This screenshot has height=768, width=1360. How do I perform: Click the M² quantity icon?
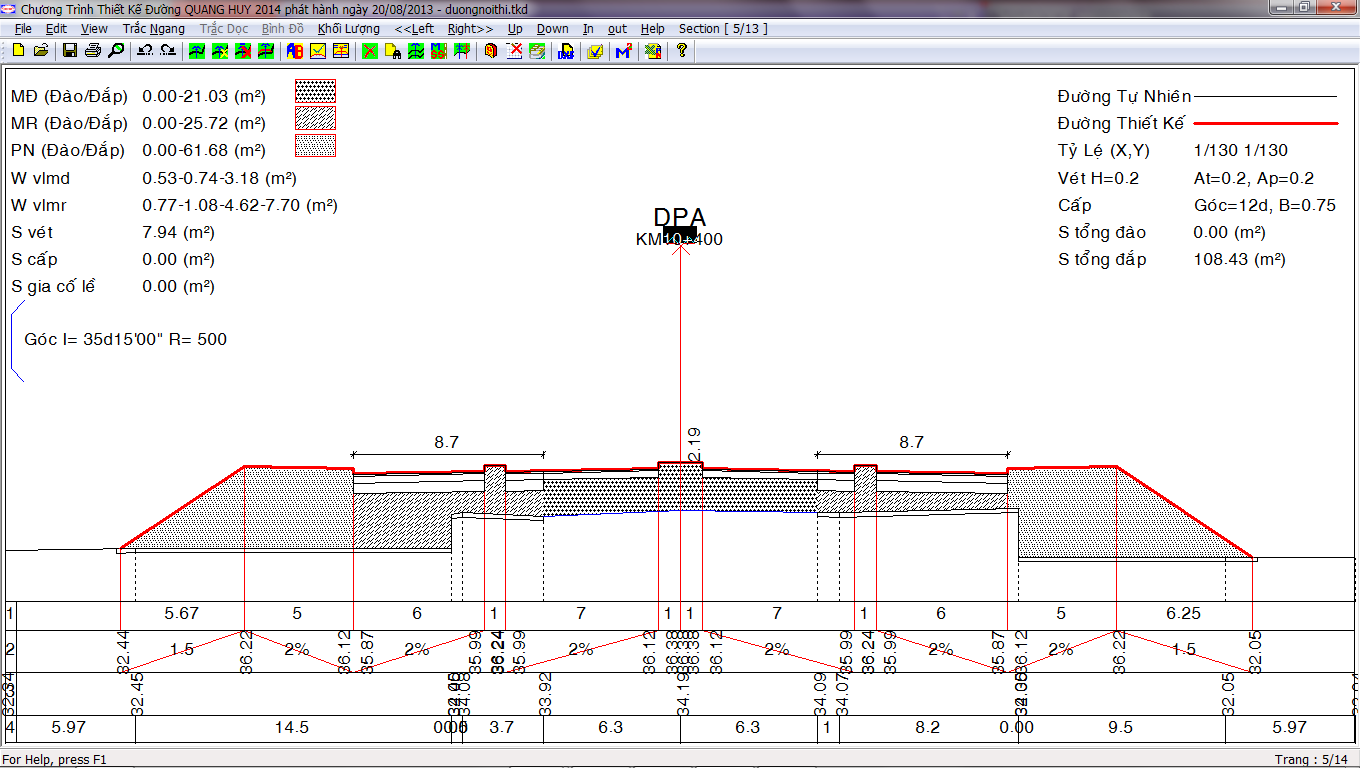pos(624,50)
